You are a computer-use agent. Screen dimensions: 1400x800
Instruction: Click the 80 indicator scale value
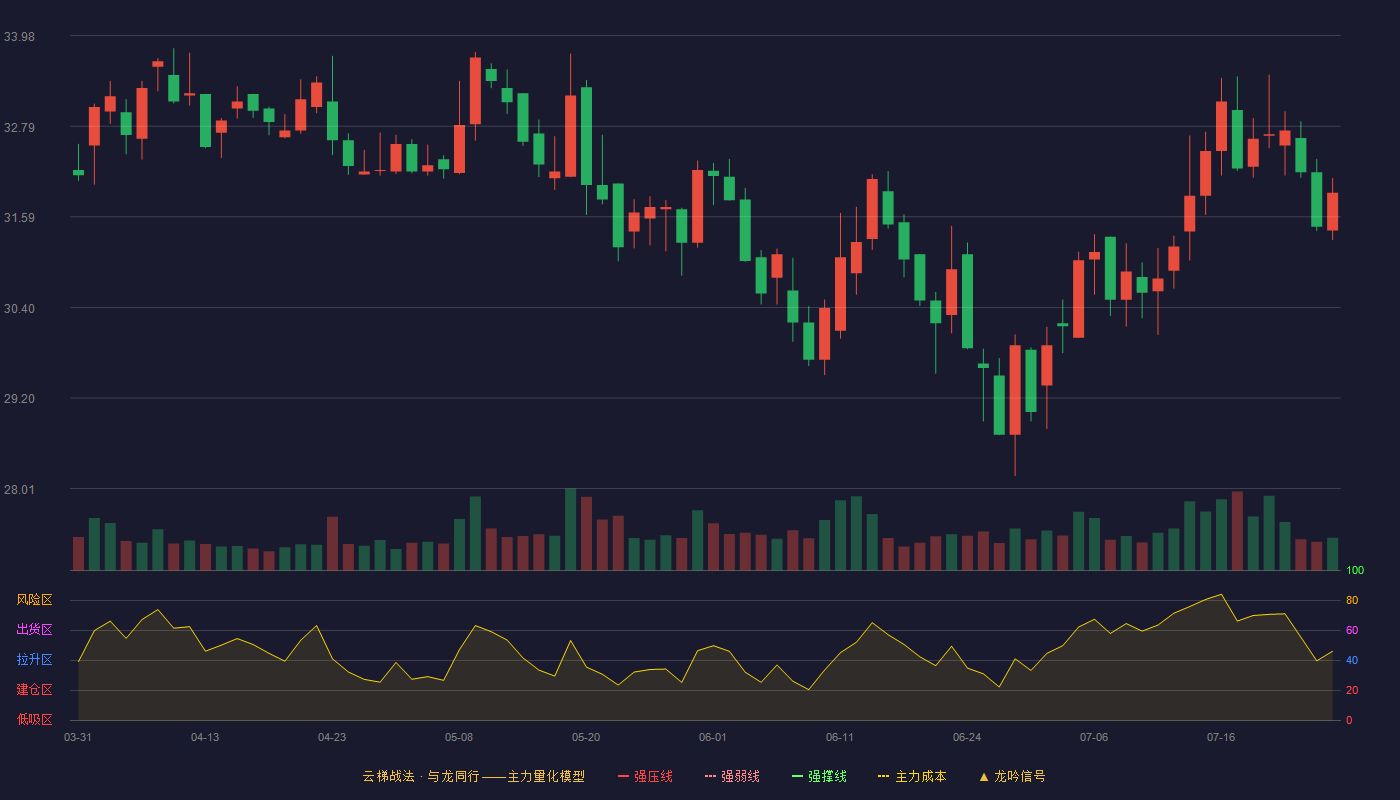[1352, 601]
